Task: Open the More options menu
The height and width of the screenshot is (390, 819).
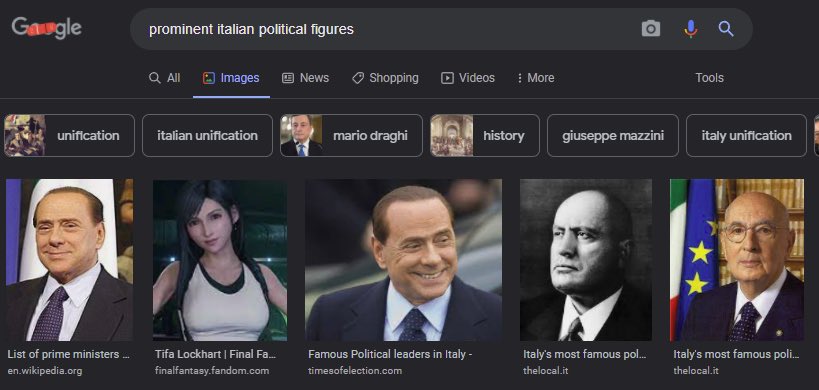Action: pyautogui.click(x=535, y=78)
